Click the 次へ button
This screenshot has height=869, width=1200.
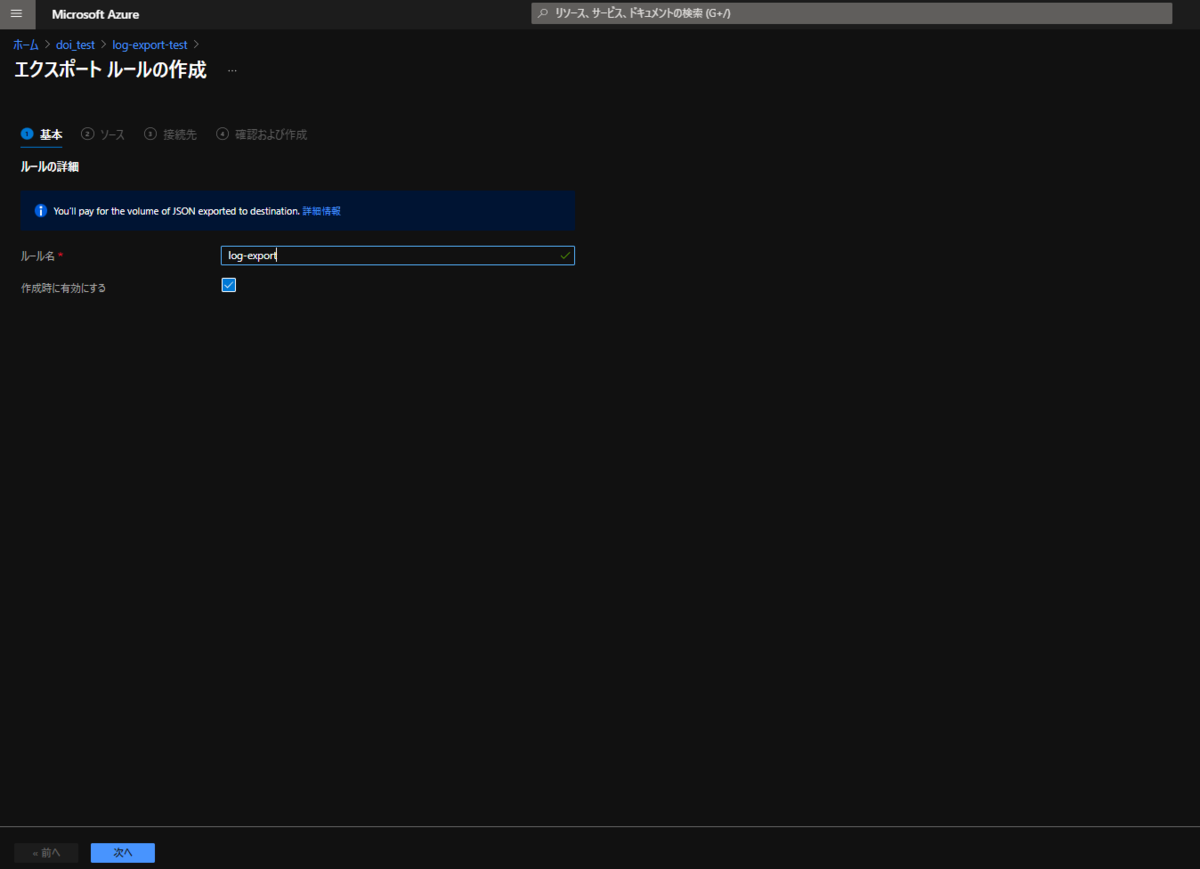click(123, 853)
